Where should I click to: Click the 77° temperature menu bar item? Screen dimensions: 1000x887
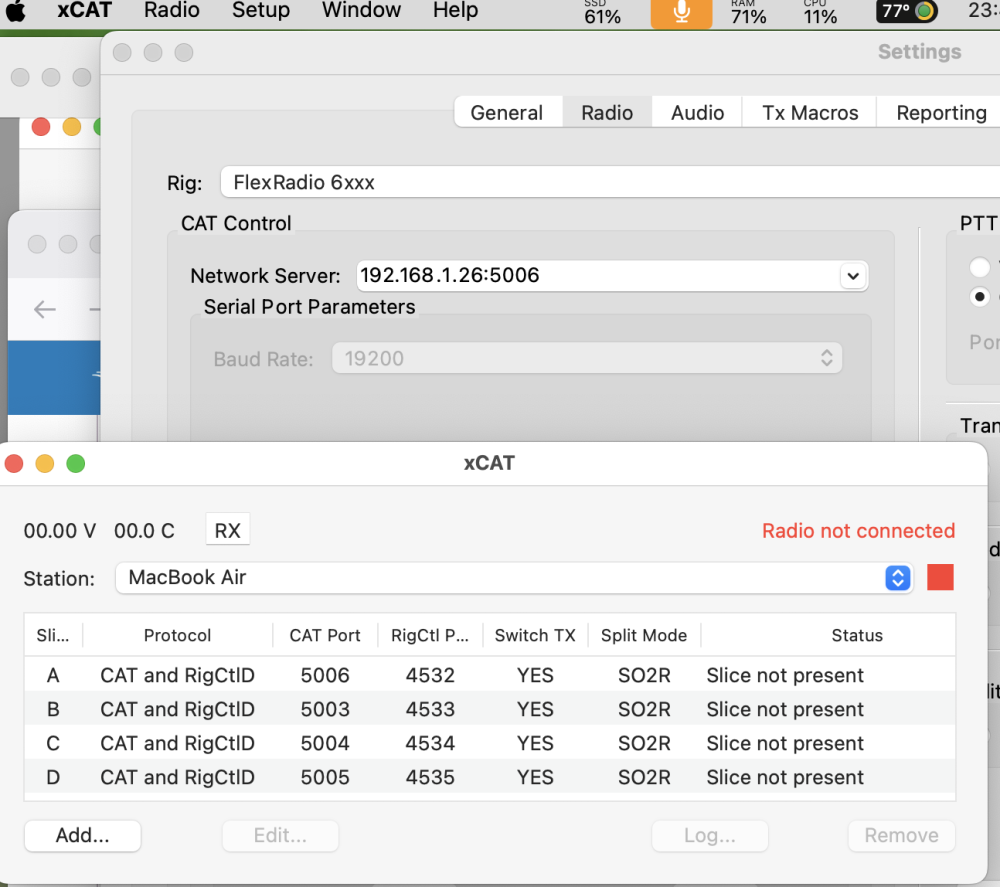(908, 11)
